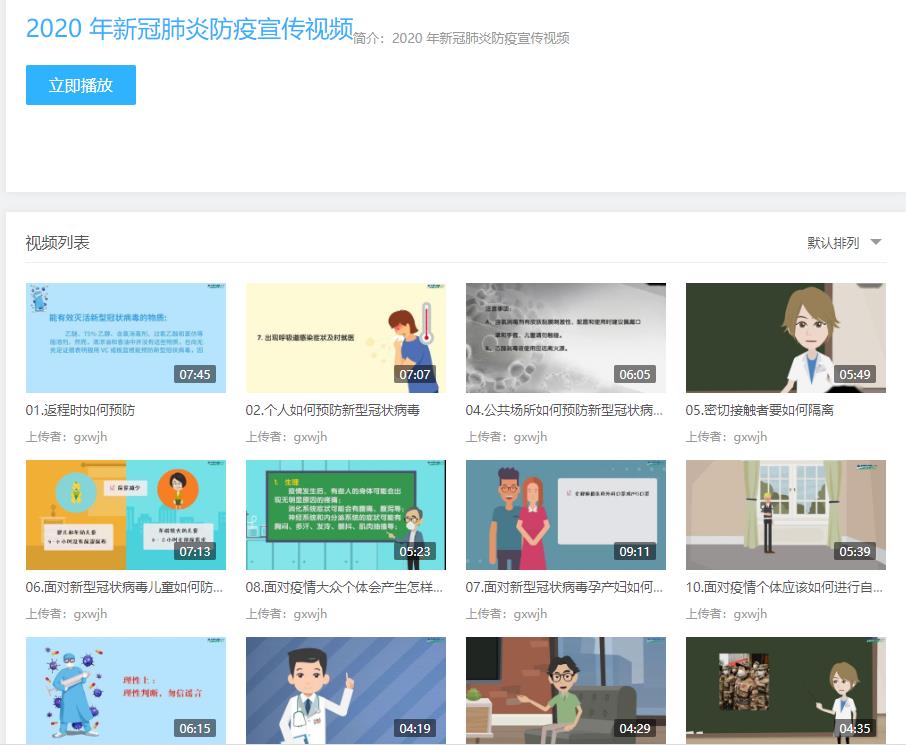906x752 pixels.
Task: Select the 09:11 couple video thumbnail
Action: pos(565,514)
